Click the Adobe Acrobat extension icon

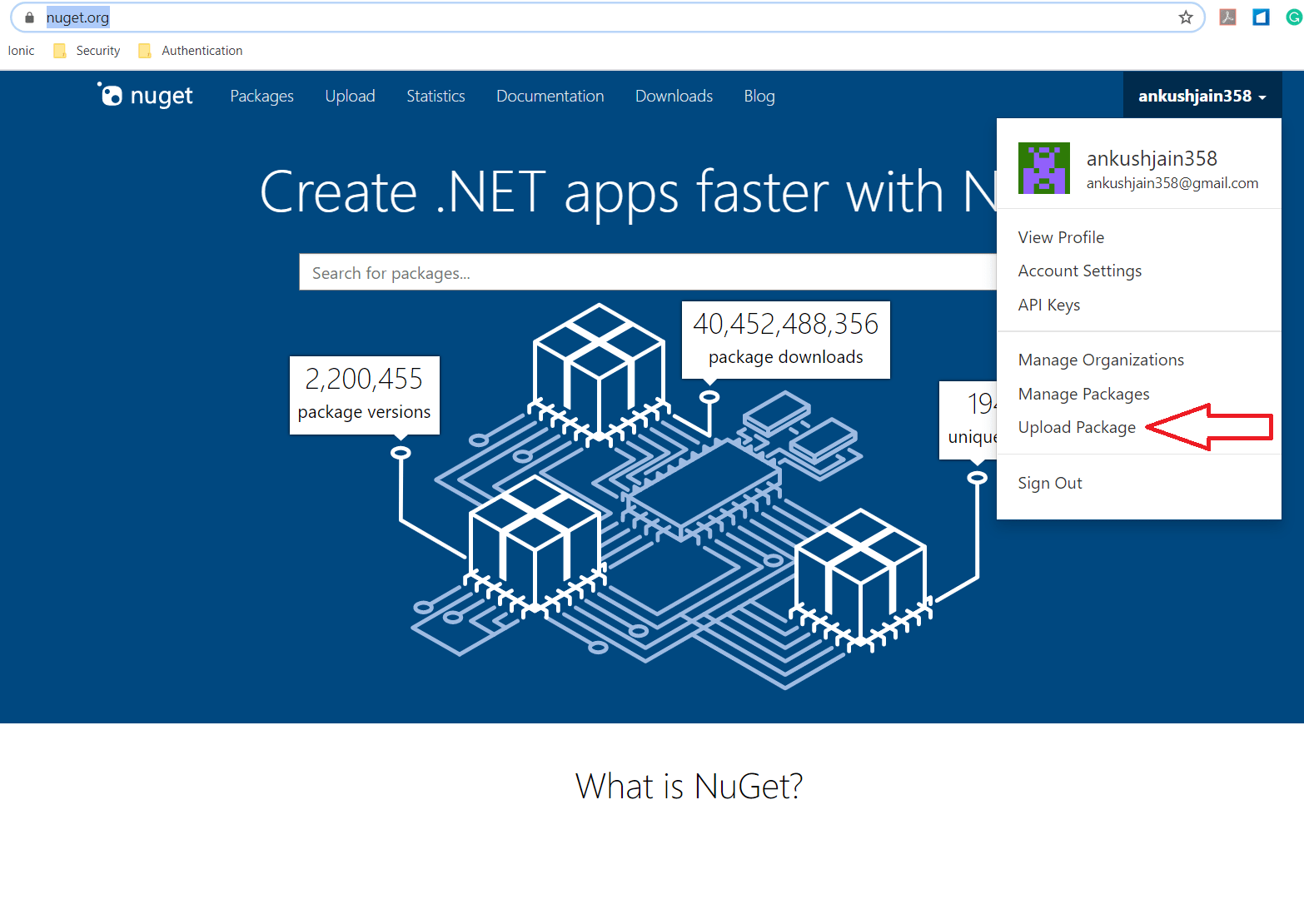(1227, 17)
